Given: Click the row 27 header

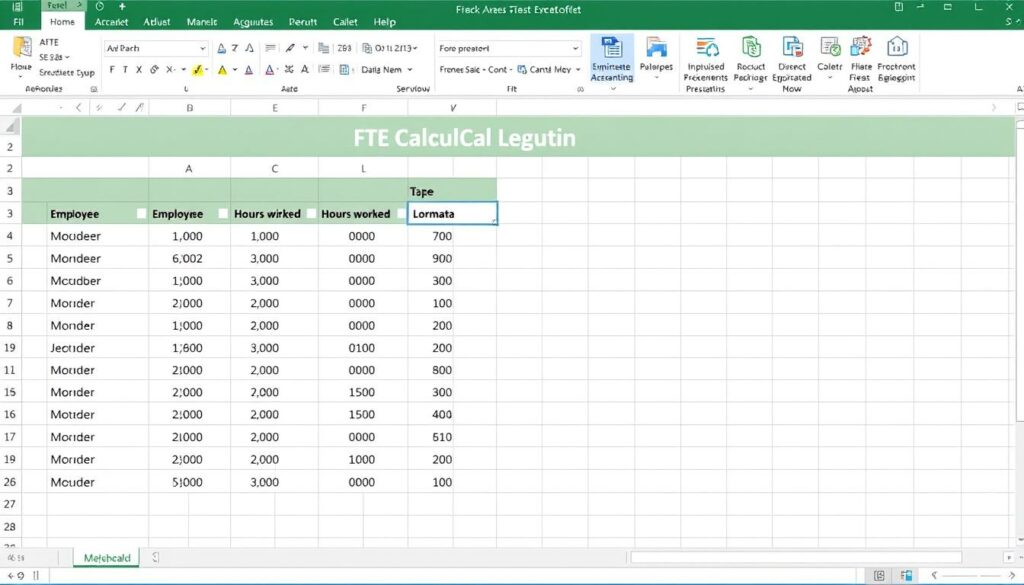Looking at the screenshot, I should [x=10, y=504].
